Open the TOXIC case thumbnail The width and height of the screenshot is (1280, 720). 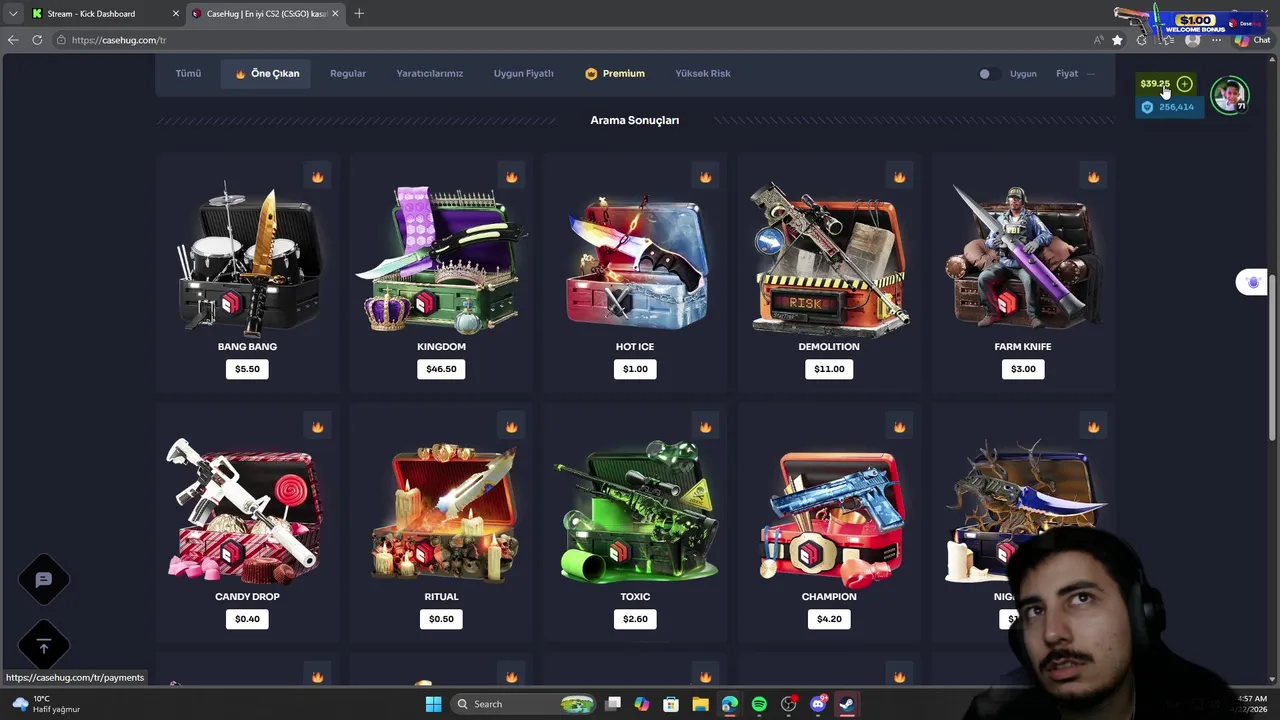635,512
